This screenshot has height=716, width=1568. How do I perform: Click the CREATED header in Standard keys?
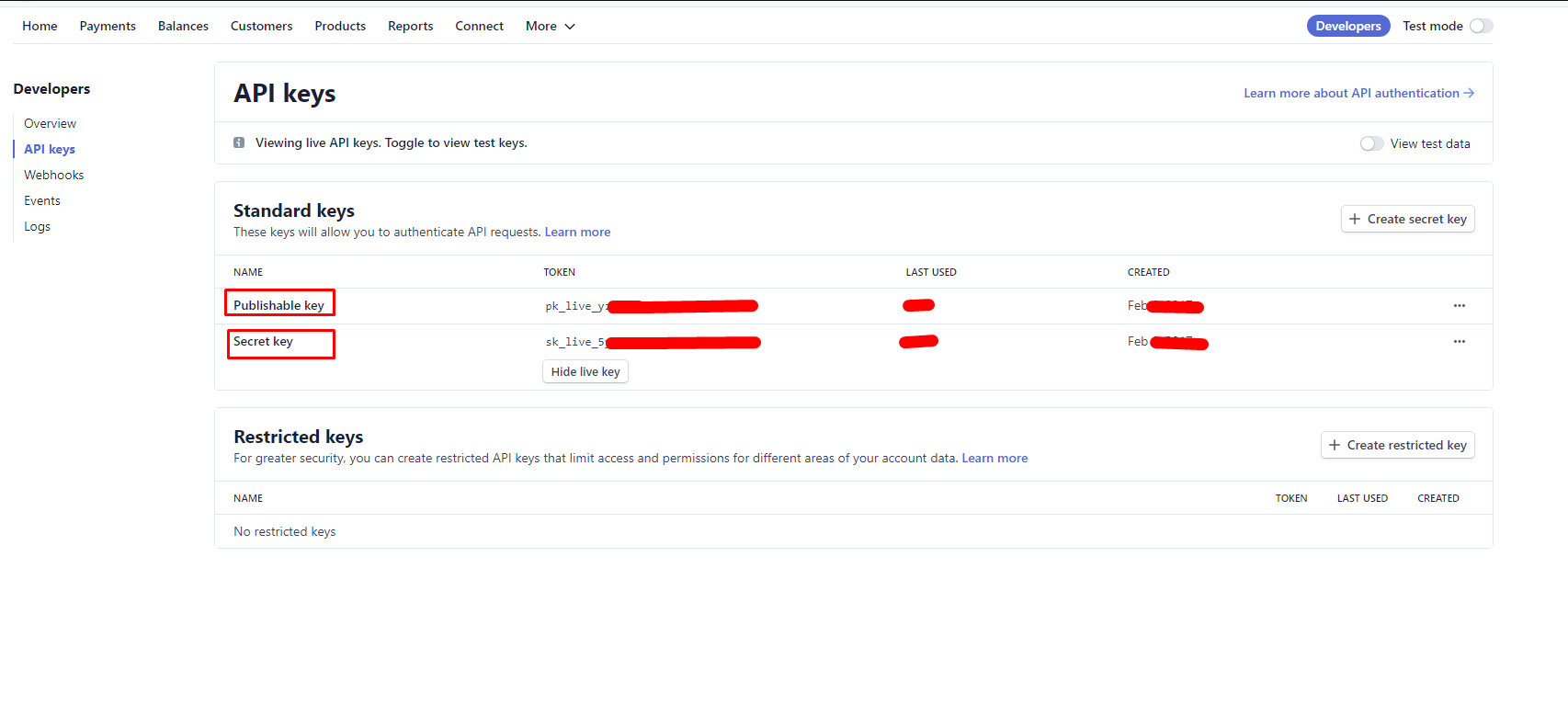[1148, 272]
